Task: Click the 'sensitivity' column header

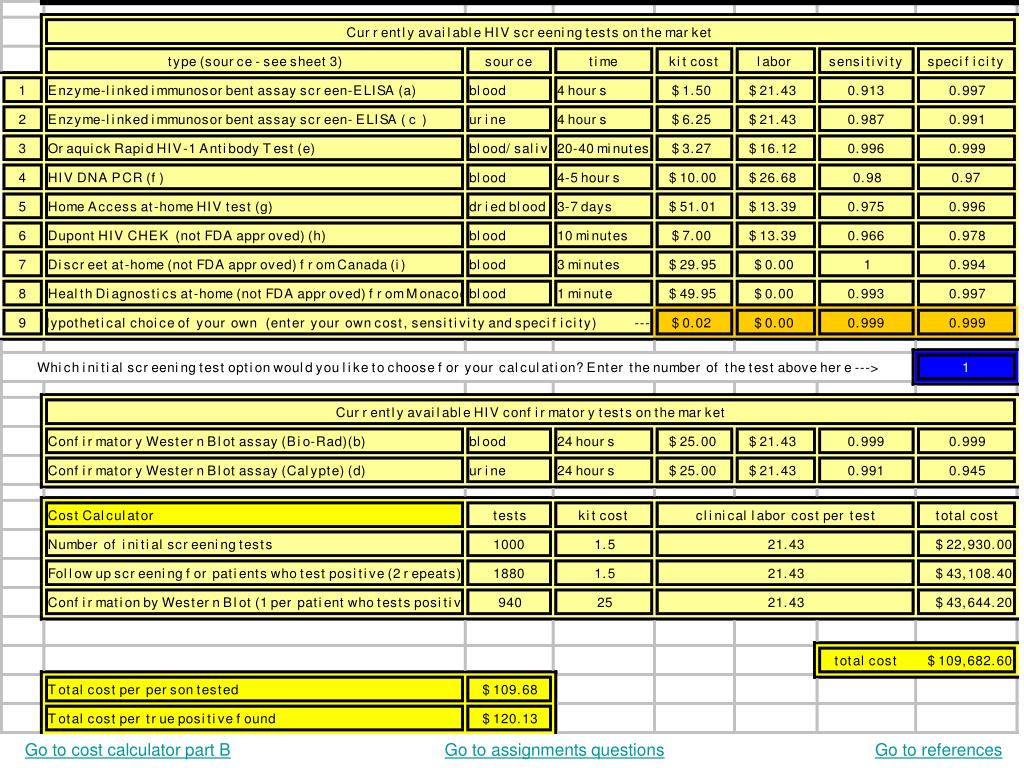Action: (865, 61)
